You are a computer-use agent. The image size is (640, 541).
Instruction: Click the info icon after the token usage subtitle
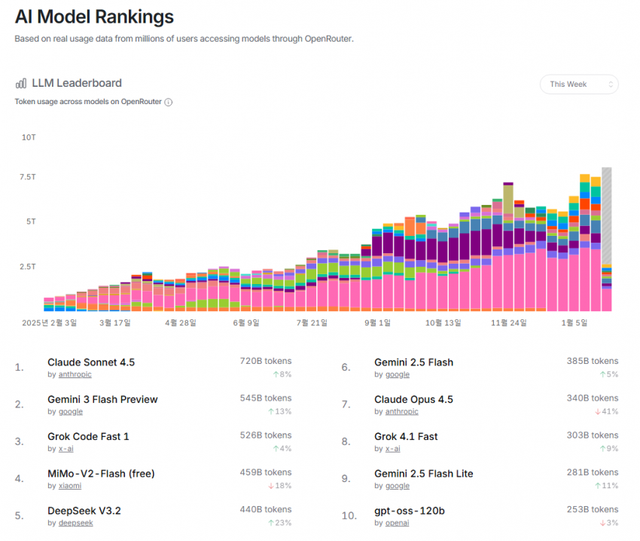click(x=168, y=102)
